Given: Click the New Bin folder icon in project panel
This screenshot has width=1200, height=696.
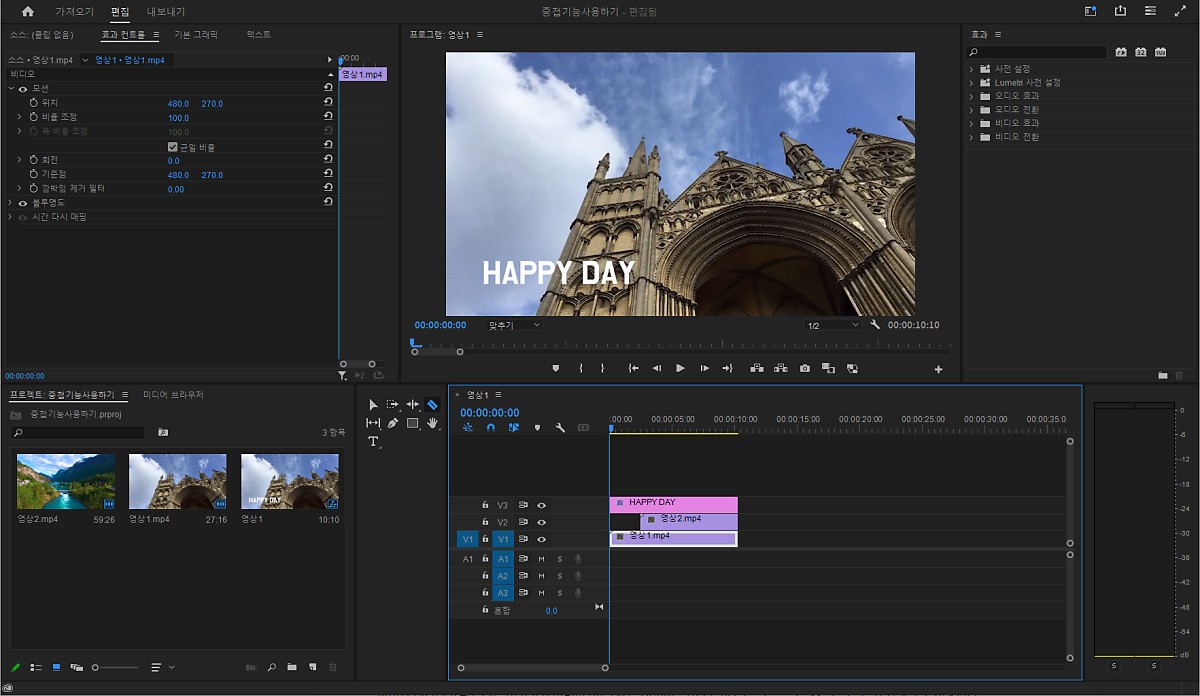Looking at the screenshot, I should pyautogui.click(x=292, y=667).
